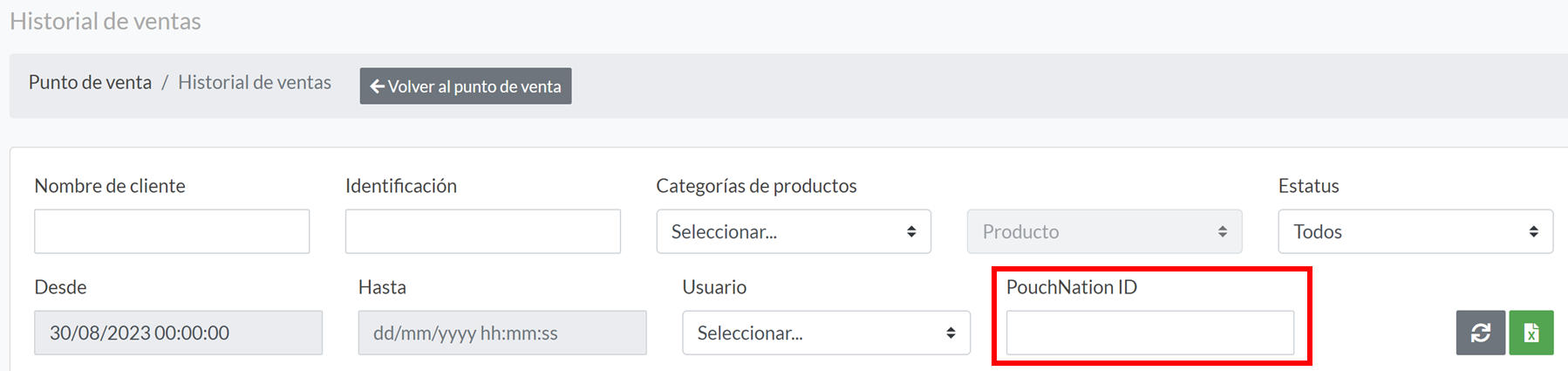The width and height of the screenshot is (1568, 371).
Task: Click the back arrow on Volver button
Action: (x=378, y=86)
